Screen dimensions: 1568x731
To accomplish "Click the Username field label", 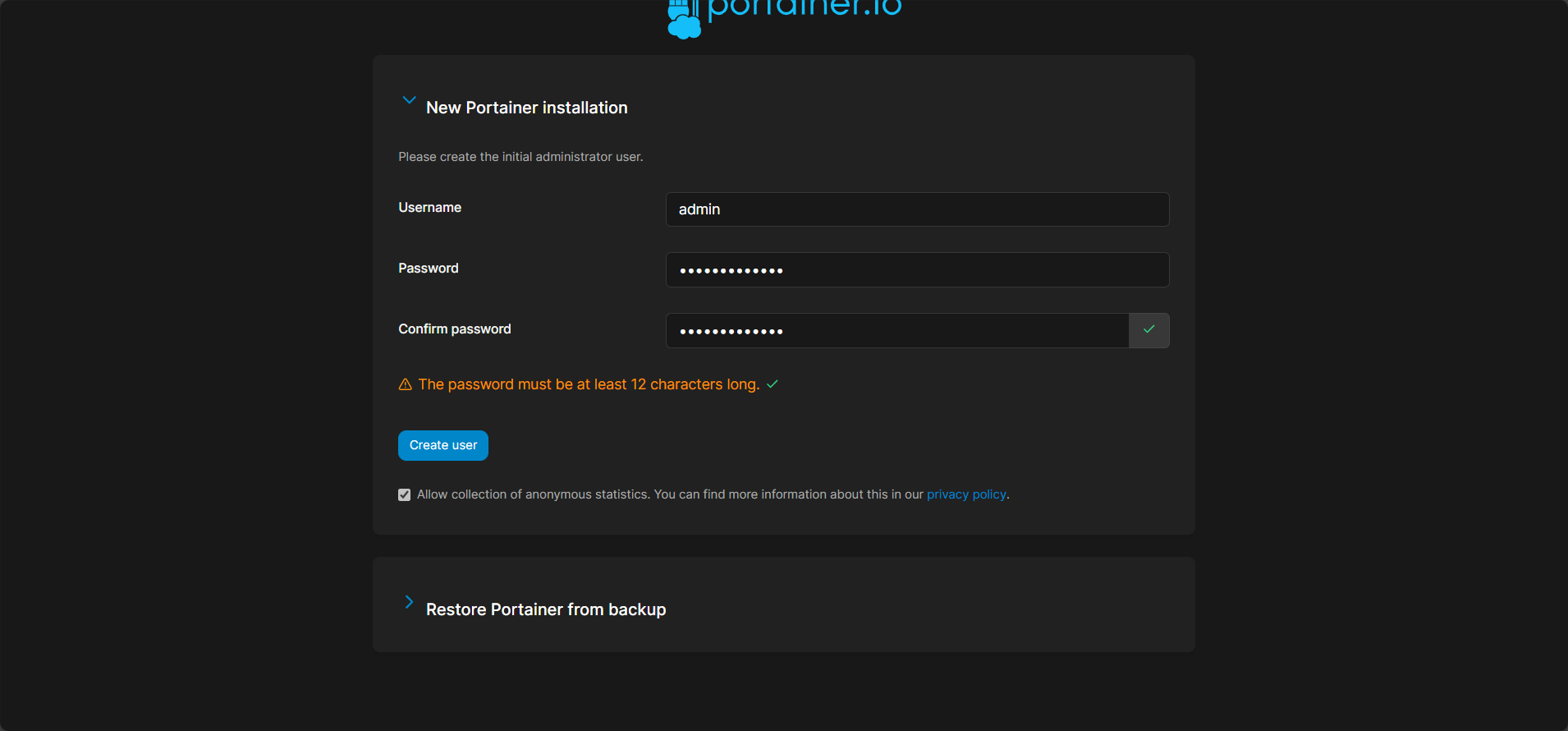I will [x=429, y=208].
